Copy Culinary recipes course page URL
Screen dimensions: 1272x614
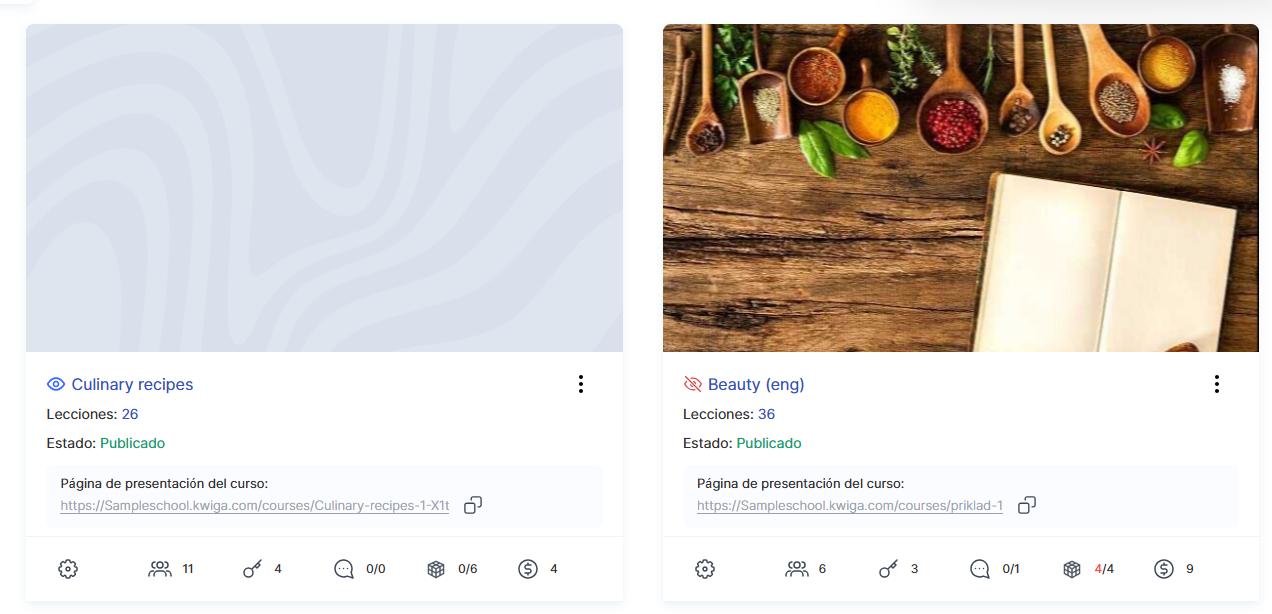point(473,505)
